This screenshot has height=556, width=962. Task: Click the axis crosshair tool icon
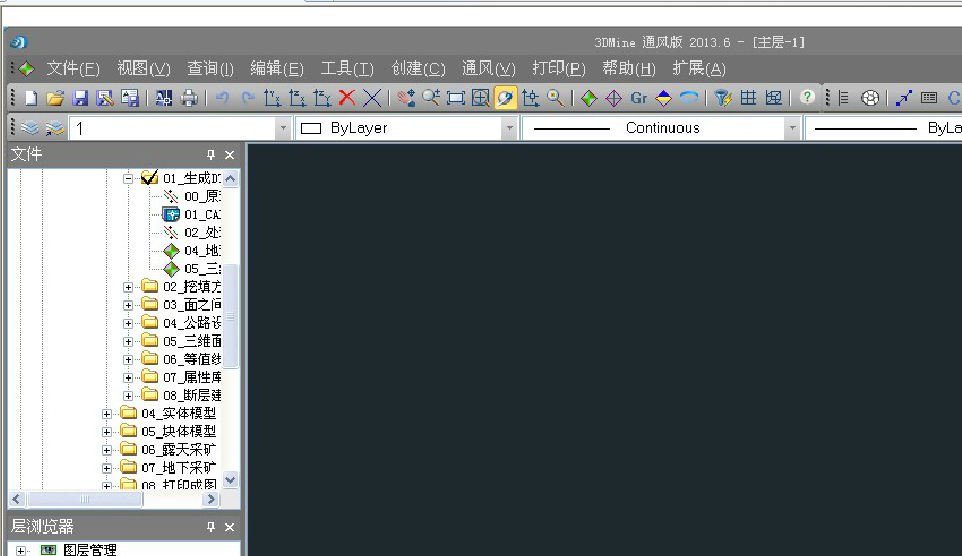(531, 98)
